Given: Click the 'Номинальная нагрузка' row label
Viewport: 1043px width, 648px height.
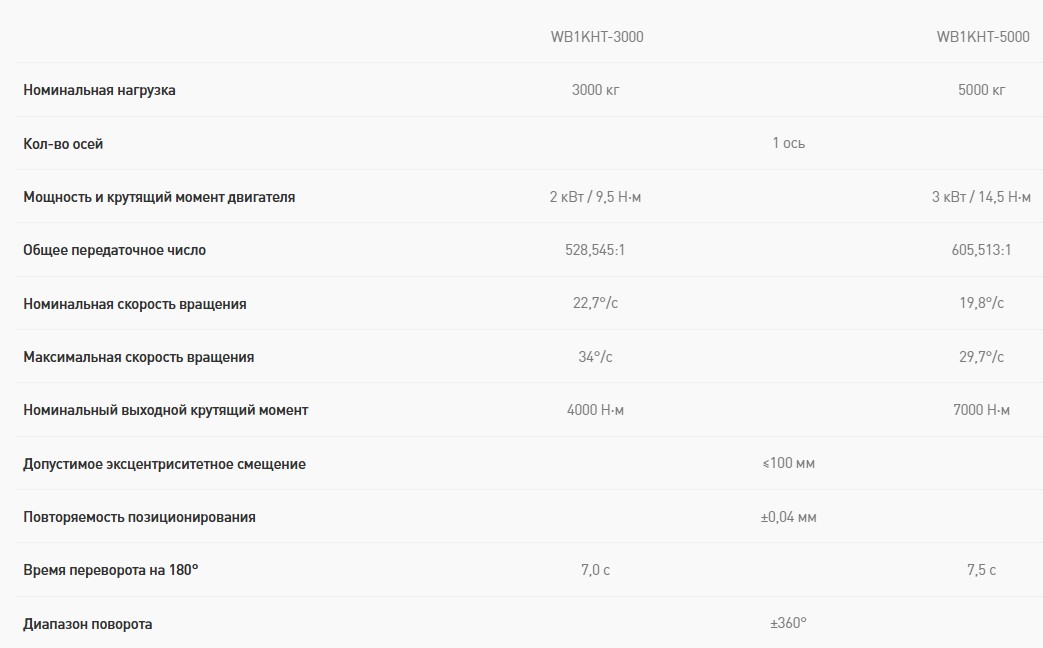Looking at the screenshot, I should click(99, 90).
